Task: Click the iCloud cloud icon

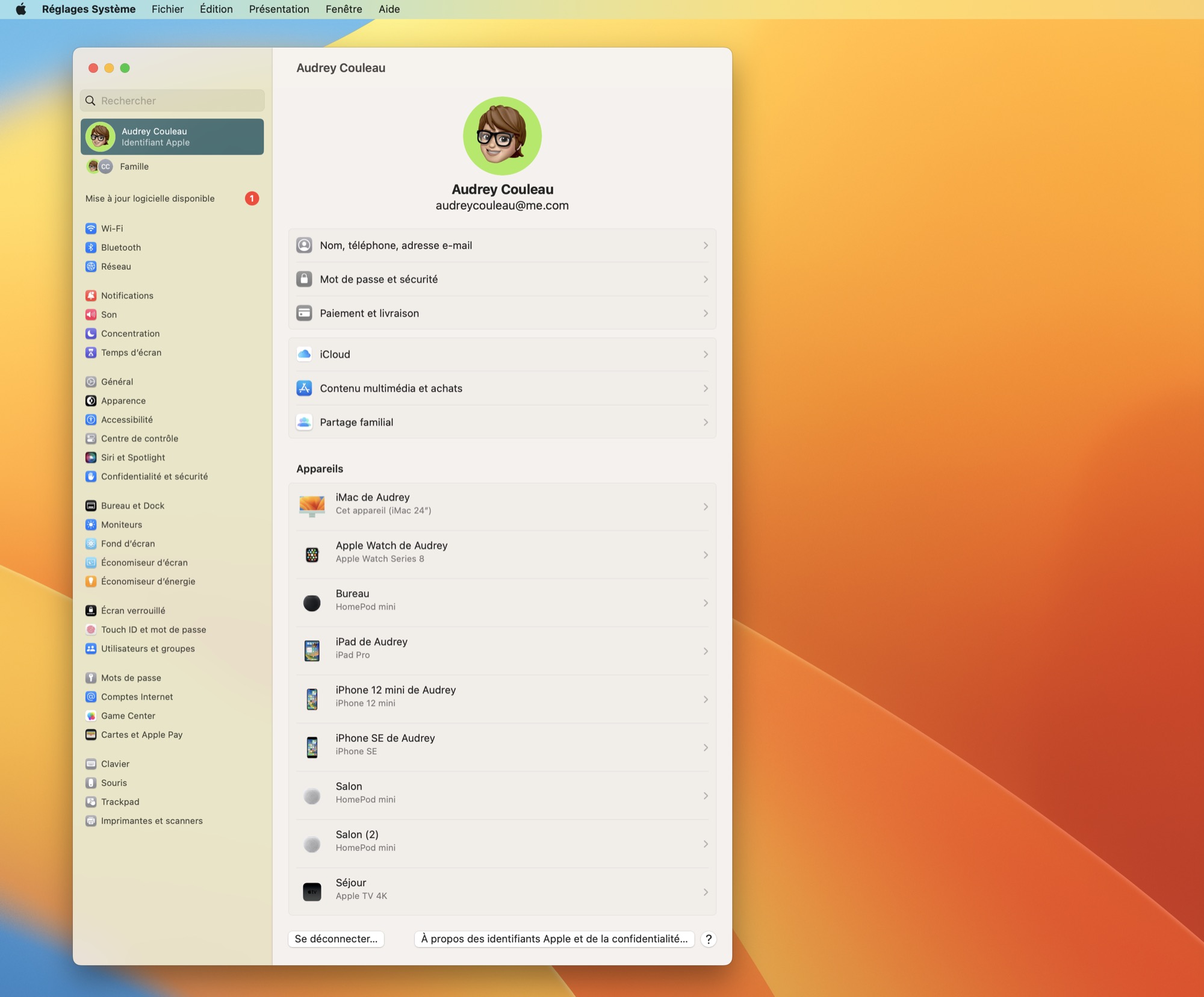Action: pos(304,354)
